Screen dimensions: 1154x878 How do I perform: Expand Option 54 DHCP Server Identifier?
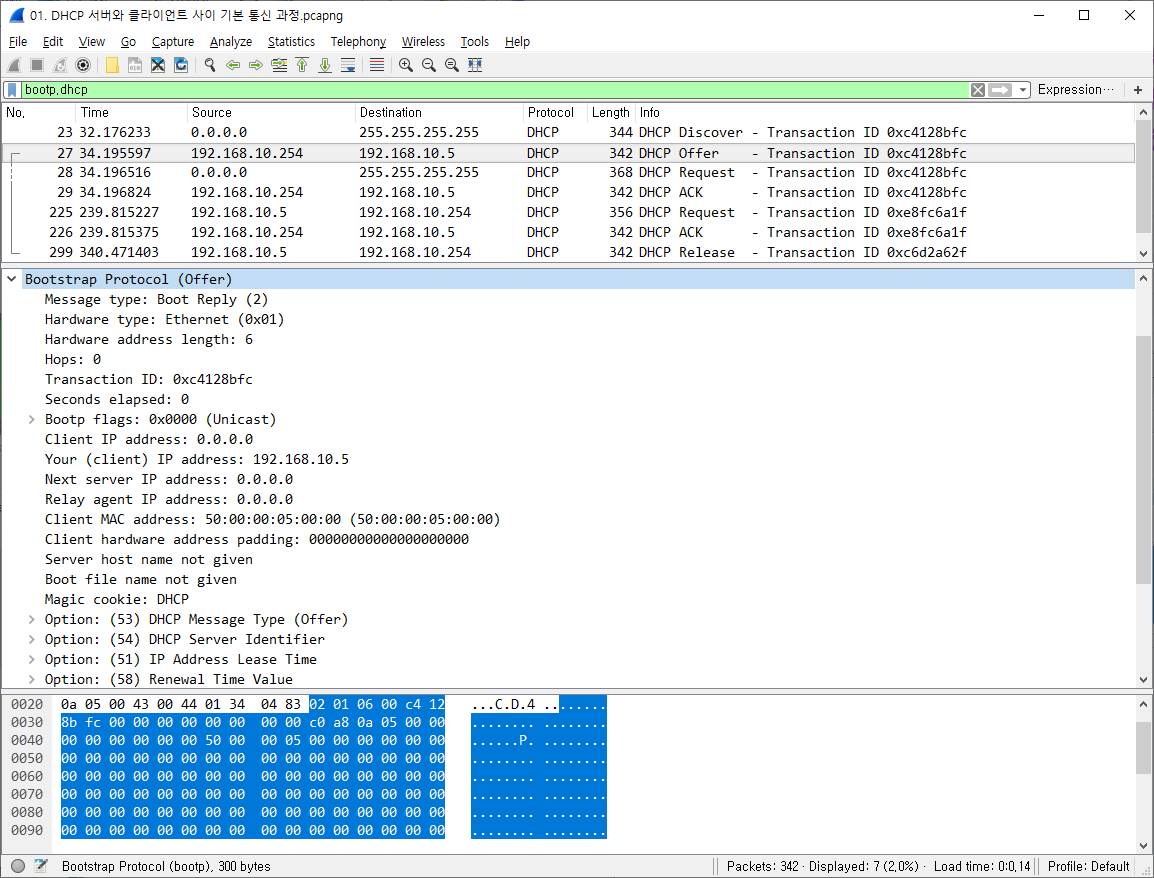point(32,640)
